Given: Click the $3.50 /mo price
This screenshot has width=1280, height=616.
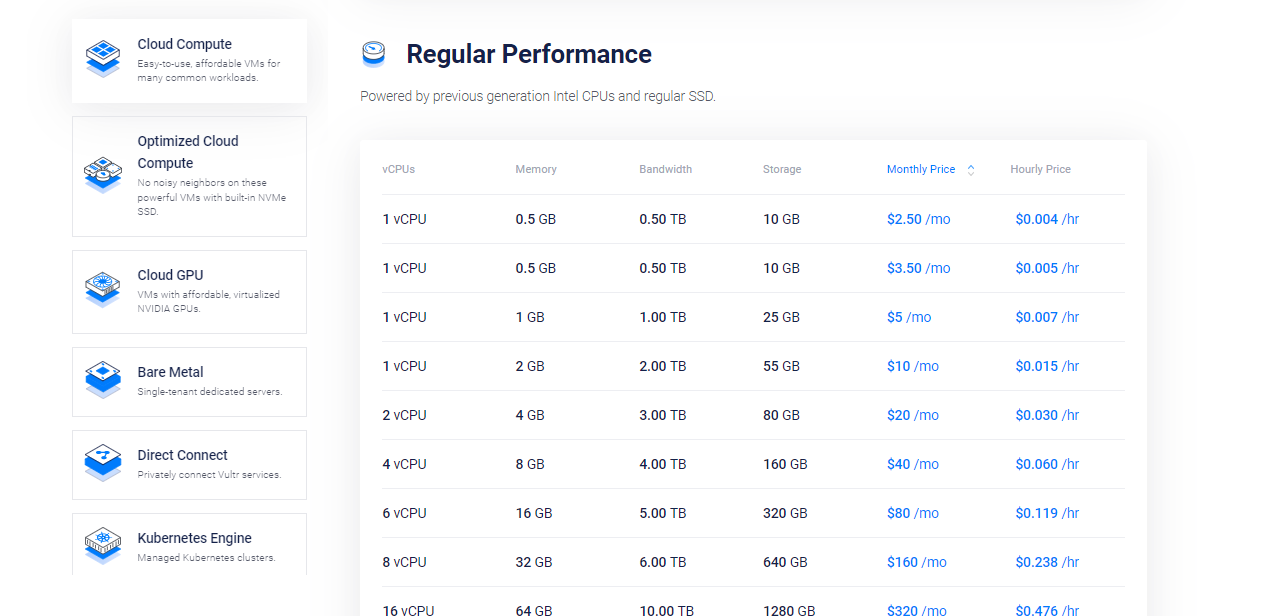Looking at the screenshot, I should click(918, 268).
